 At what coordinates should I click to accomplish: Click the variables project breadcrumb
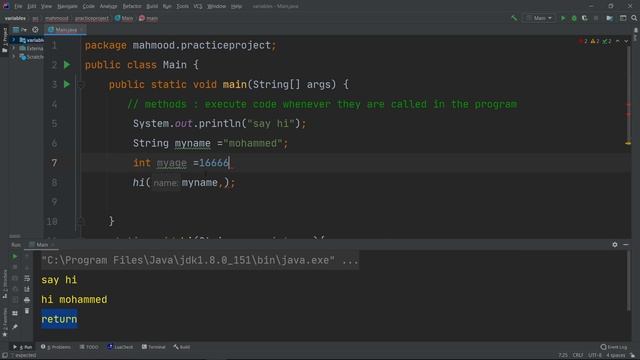(15, 18)
